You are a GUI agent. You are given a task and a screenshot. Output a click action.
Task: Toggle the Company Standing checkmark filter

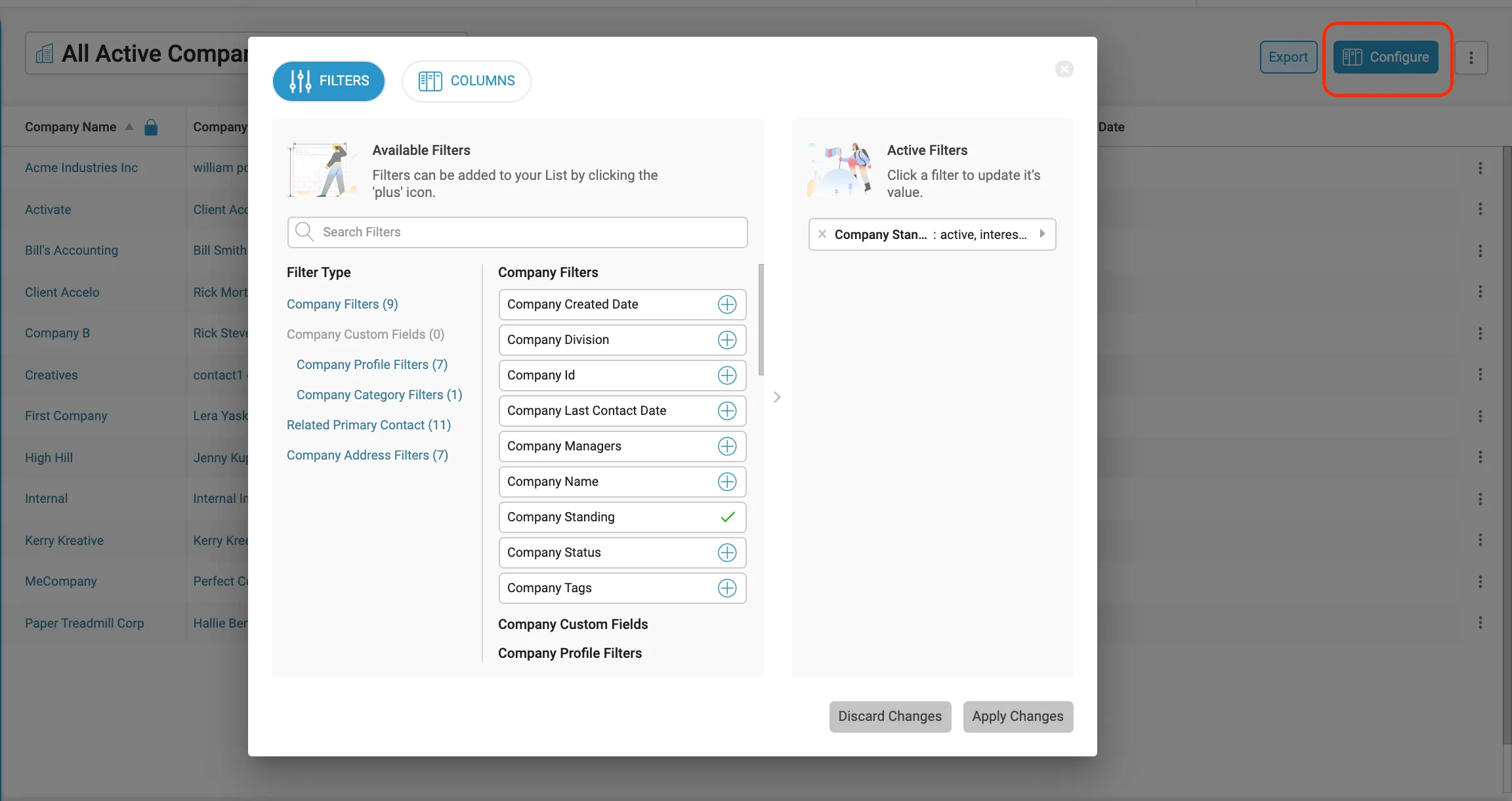tap(727, 517)
